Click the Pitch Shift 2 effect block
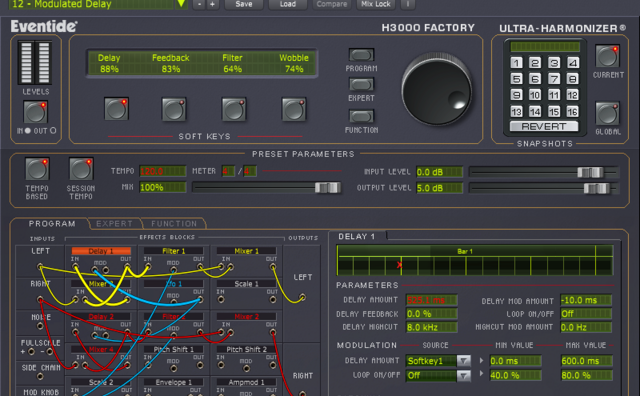Image resolution: width=640 pixels, height=396 pixels. (x=247, y=349)
